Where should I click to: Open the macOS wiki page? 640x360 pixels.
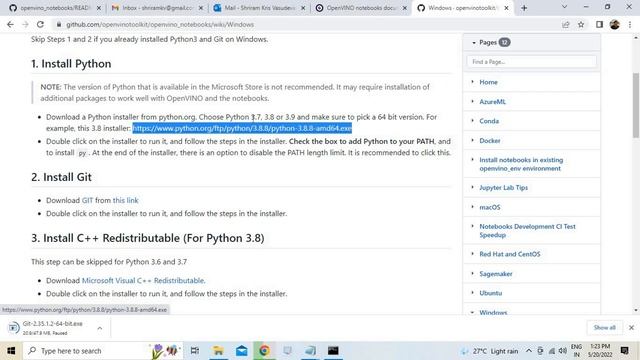pos(490,207)
